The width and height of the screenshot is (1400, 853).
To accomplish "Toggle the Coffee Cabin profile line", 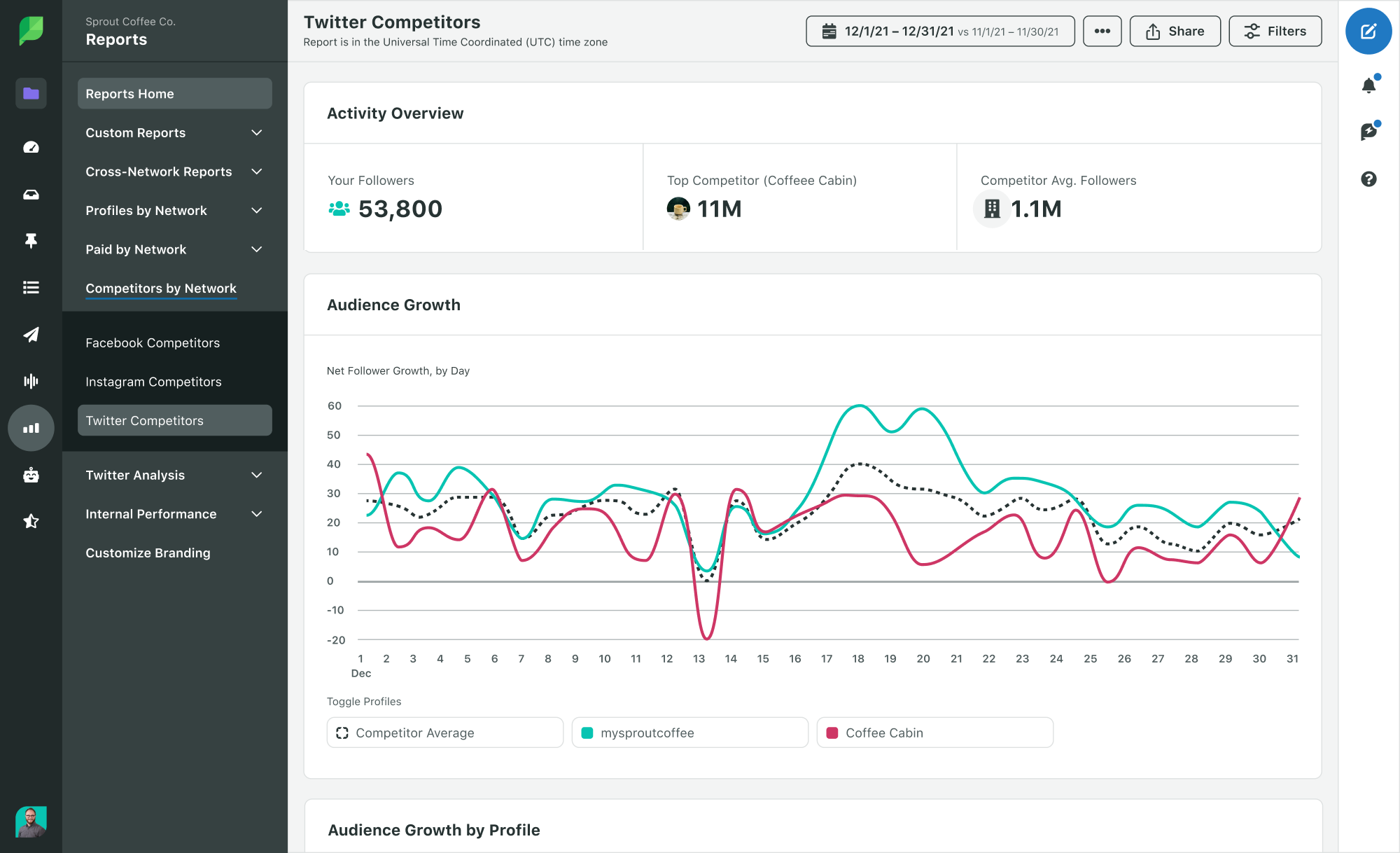I will tap(933, 732).
